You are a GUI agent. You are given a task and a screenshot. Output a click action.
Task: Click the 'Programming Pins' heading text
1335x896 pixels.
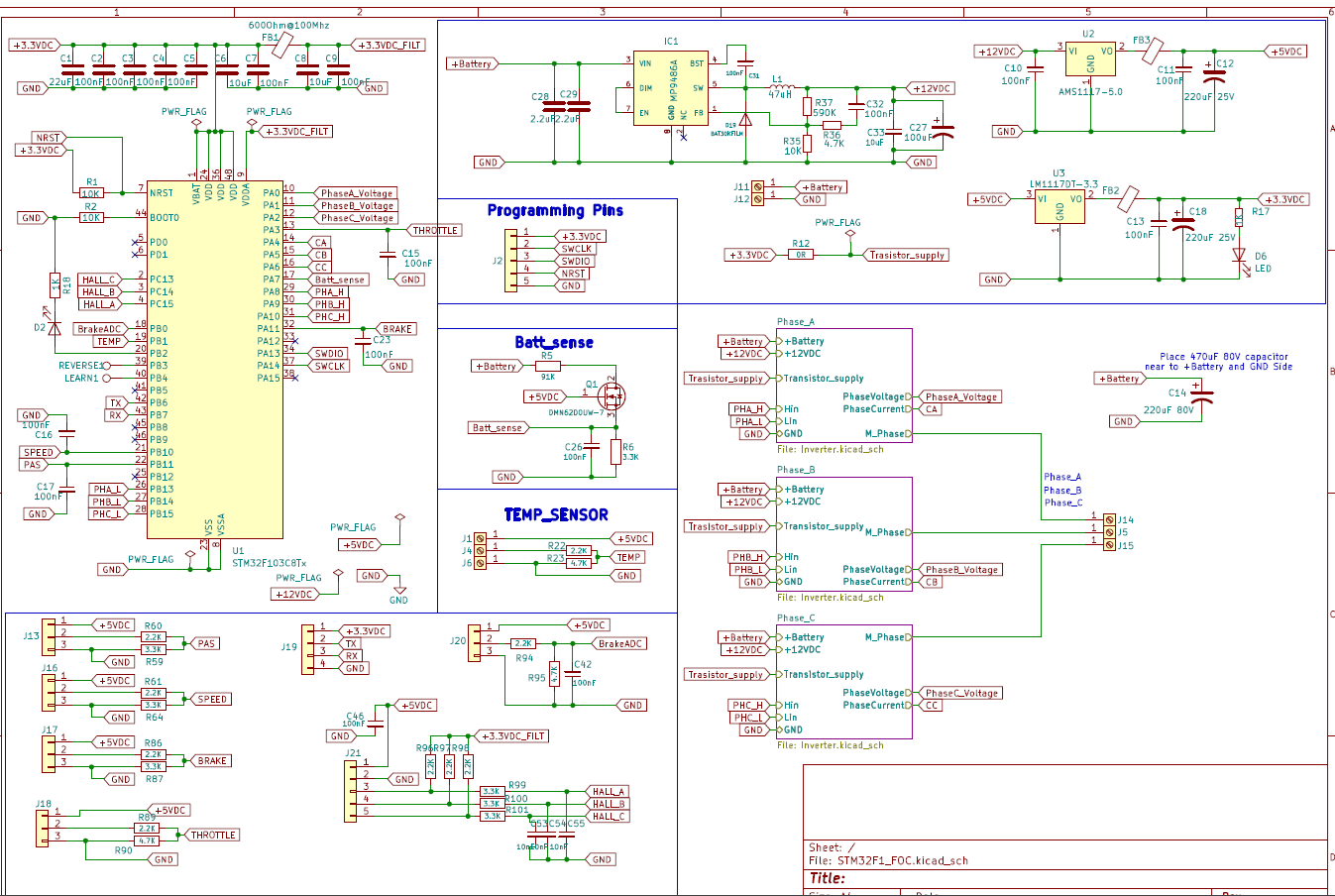(555, 210)
